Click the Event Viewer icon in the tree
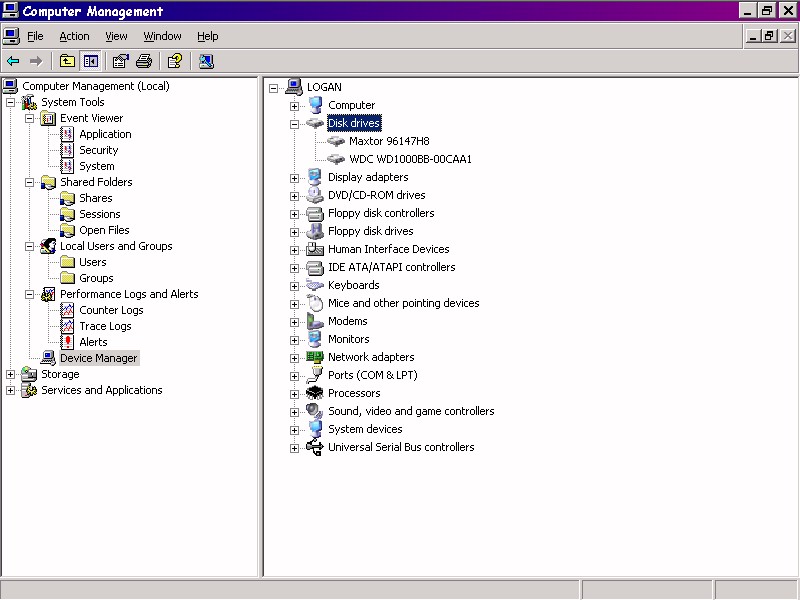 coord(48,118)
